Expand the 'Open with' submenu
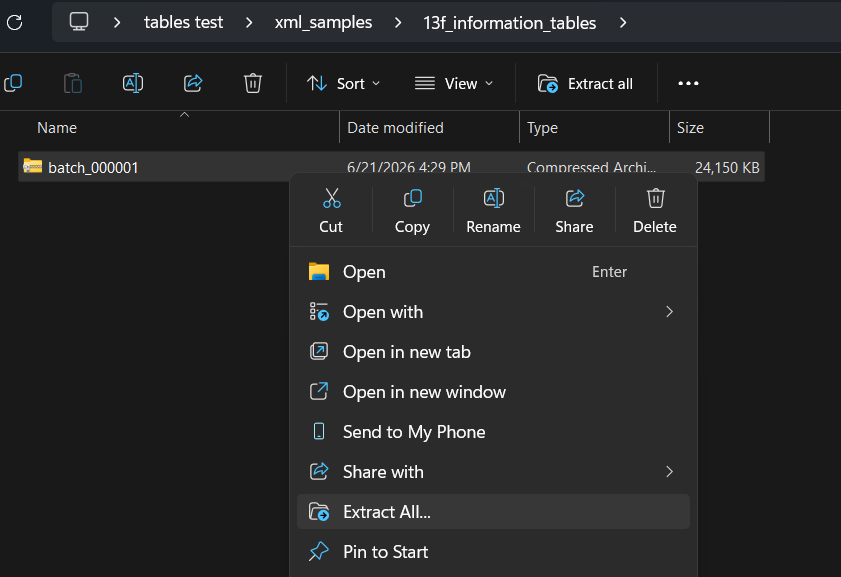This screenshot has height=577, width=841. (x=493, y=312)
